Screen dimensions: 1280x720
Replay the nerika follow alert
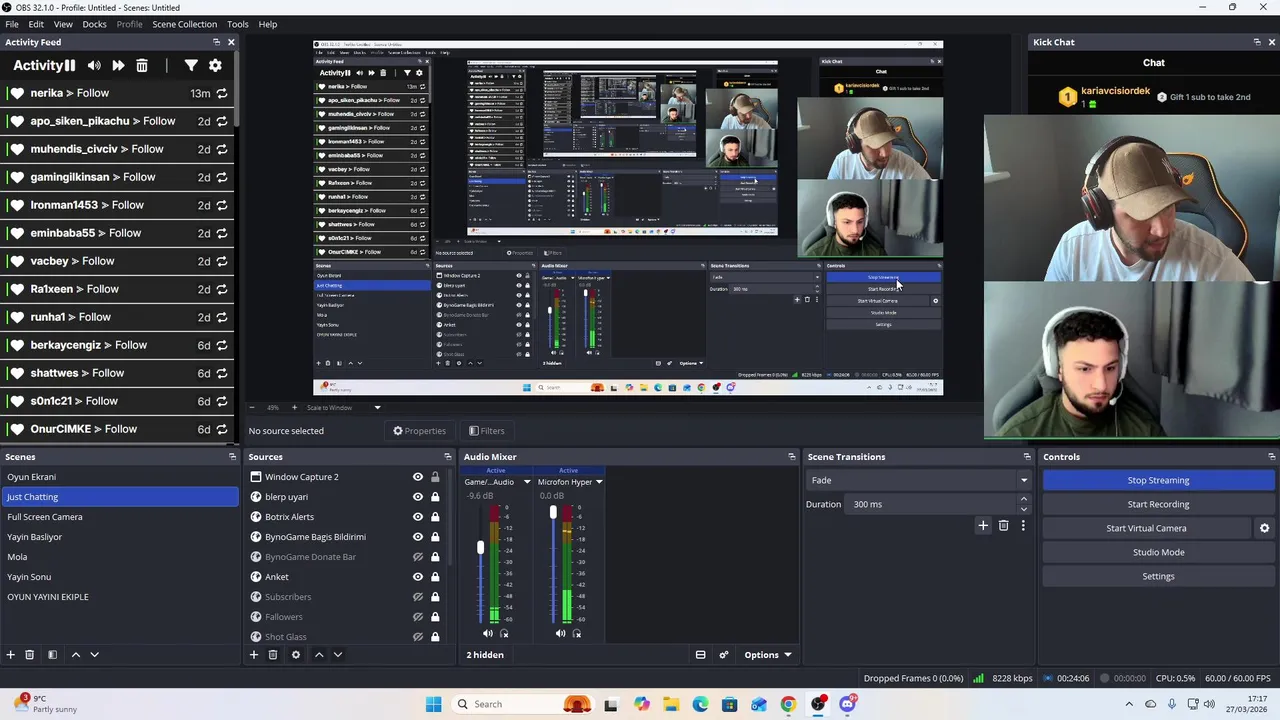[x=221, y=93]
